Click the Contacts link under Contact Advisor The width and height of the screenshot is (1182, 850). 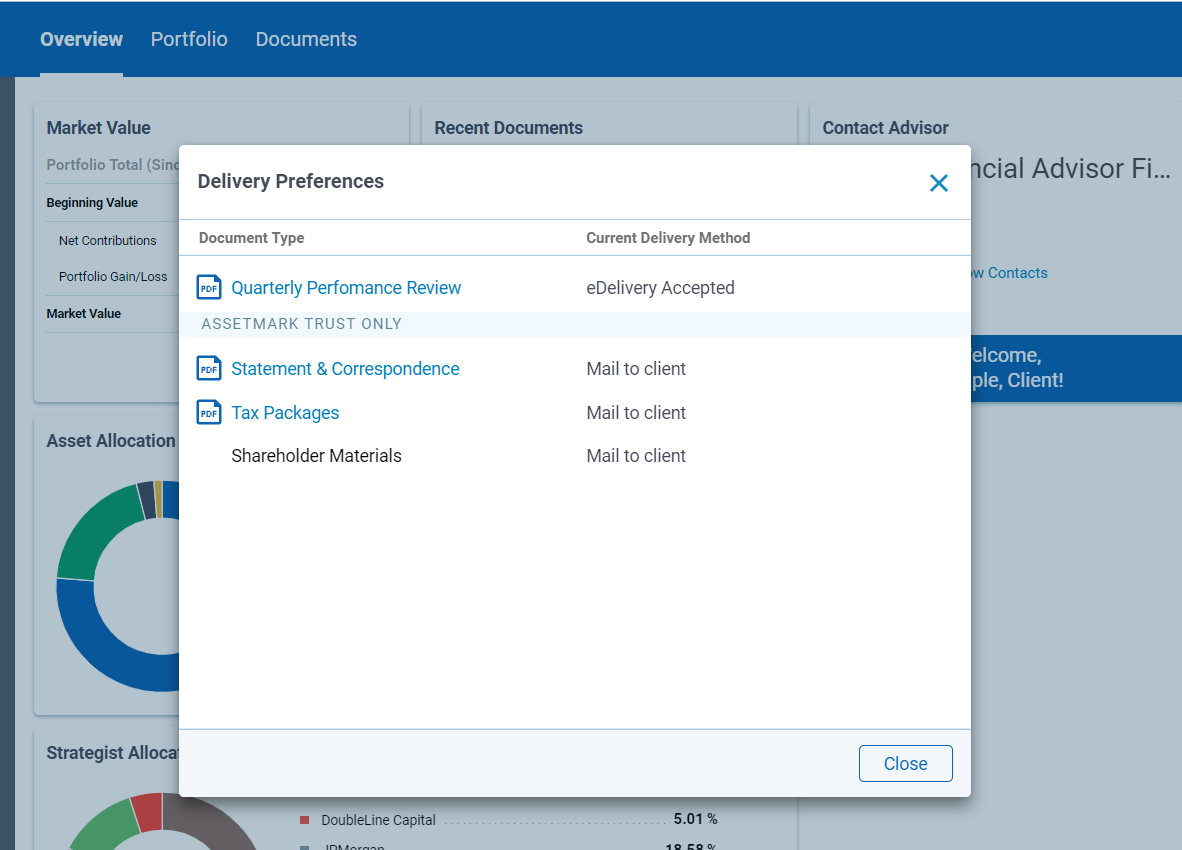[1009, 272]
